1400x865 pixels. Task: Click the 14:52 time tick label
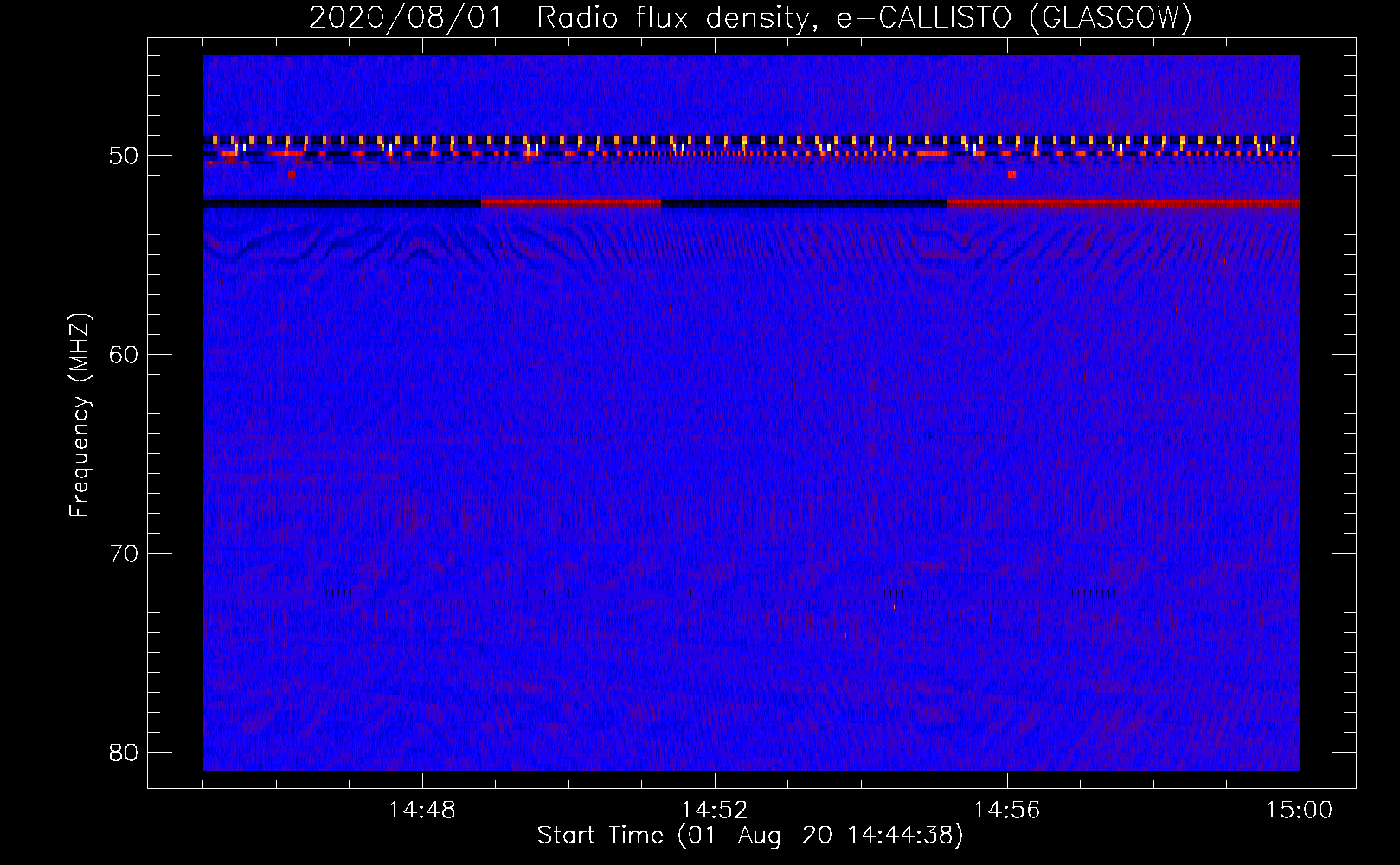click(715, 811)
